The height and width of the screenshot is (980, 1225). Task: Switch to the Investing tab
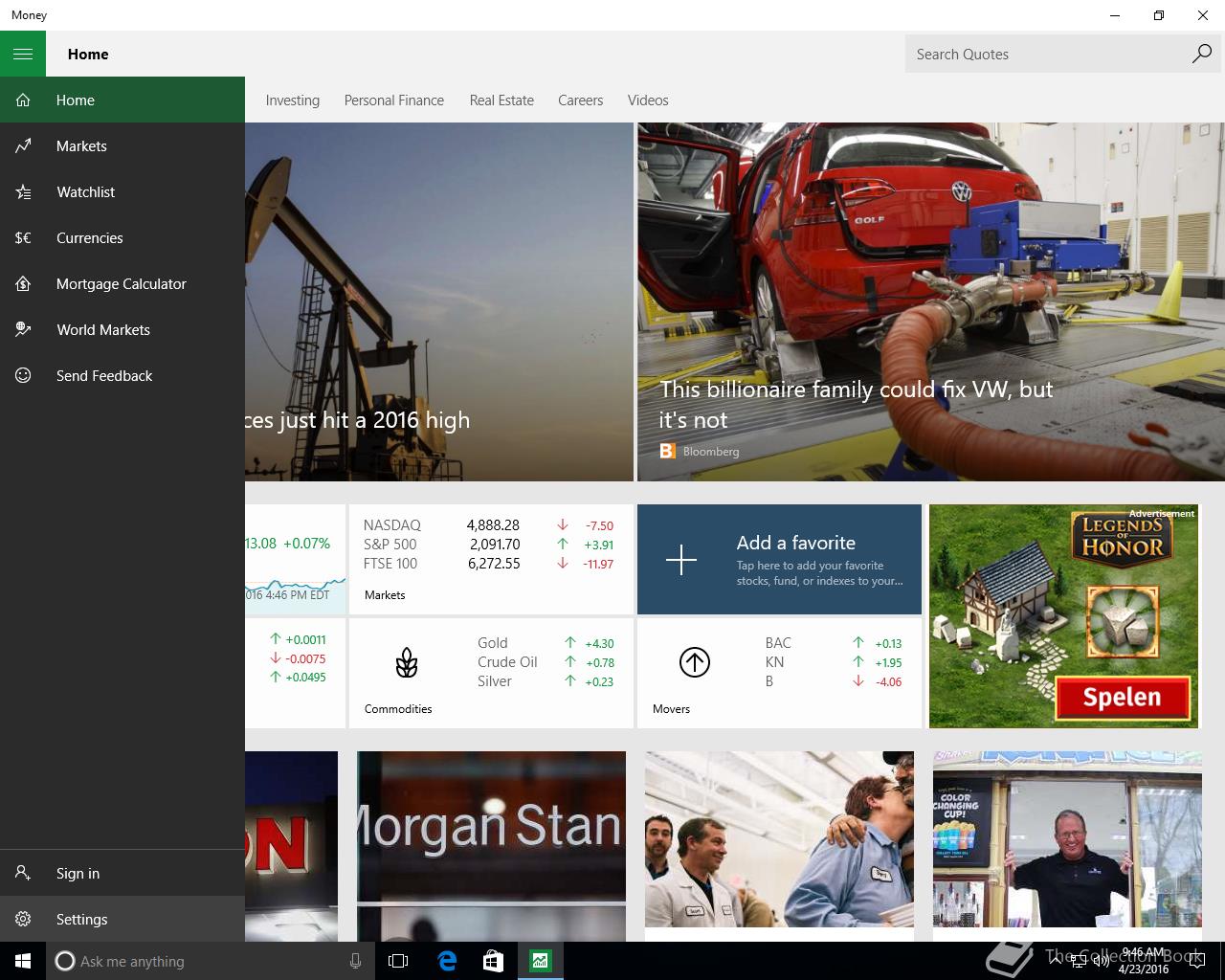click(293, 100)
